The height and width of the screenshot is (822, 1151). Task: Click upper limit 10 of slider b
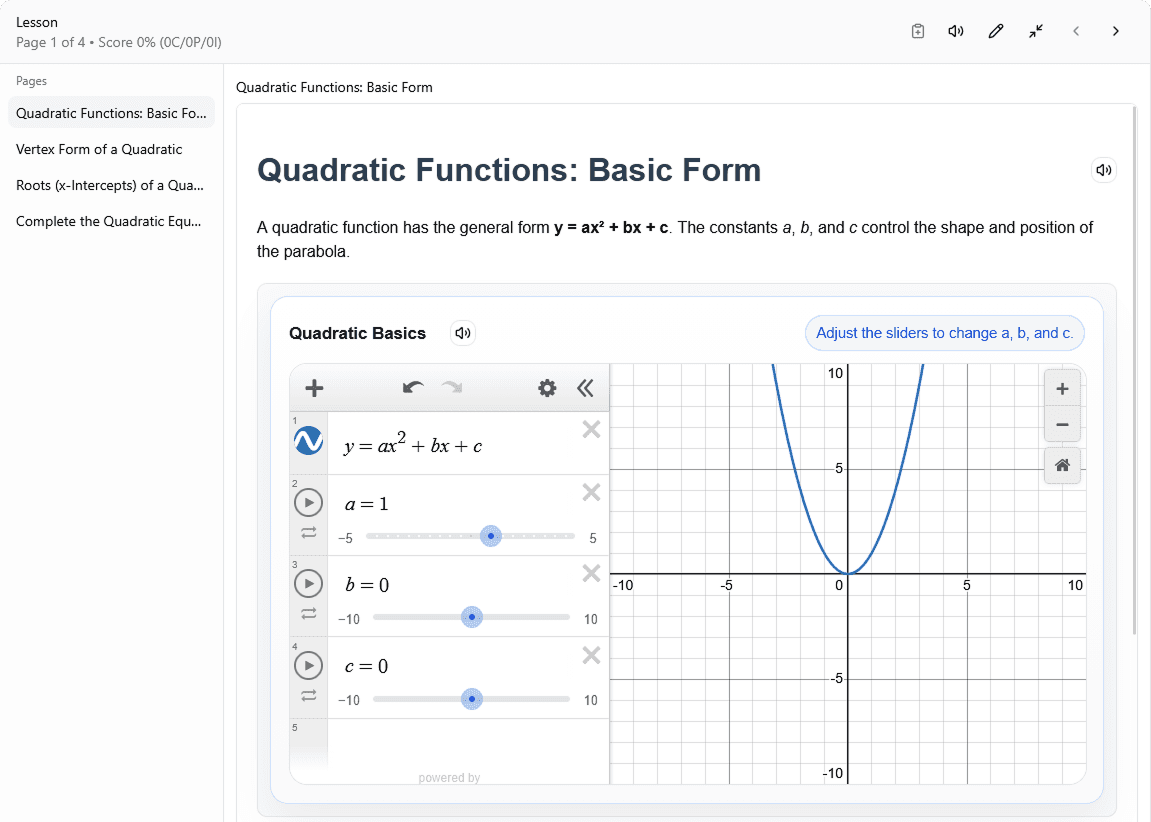click(x=591, y=619)
